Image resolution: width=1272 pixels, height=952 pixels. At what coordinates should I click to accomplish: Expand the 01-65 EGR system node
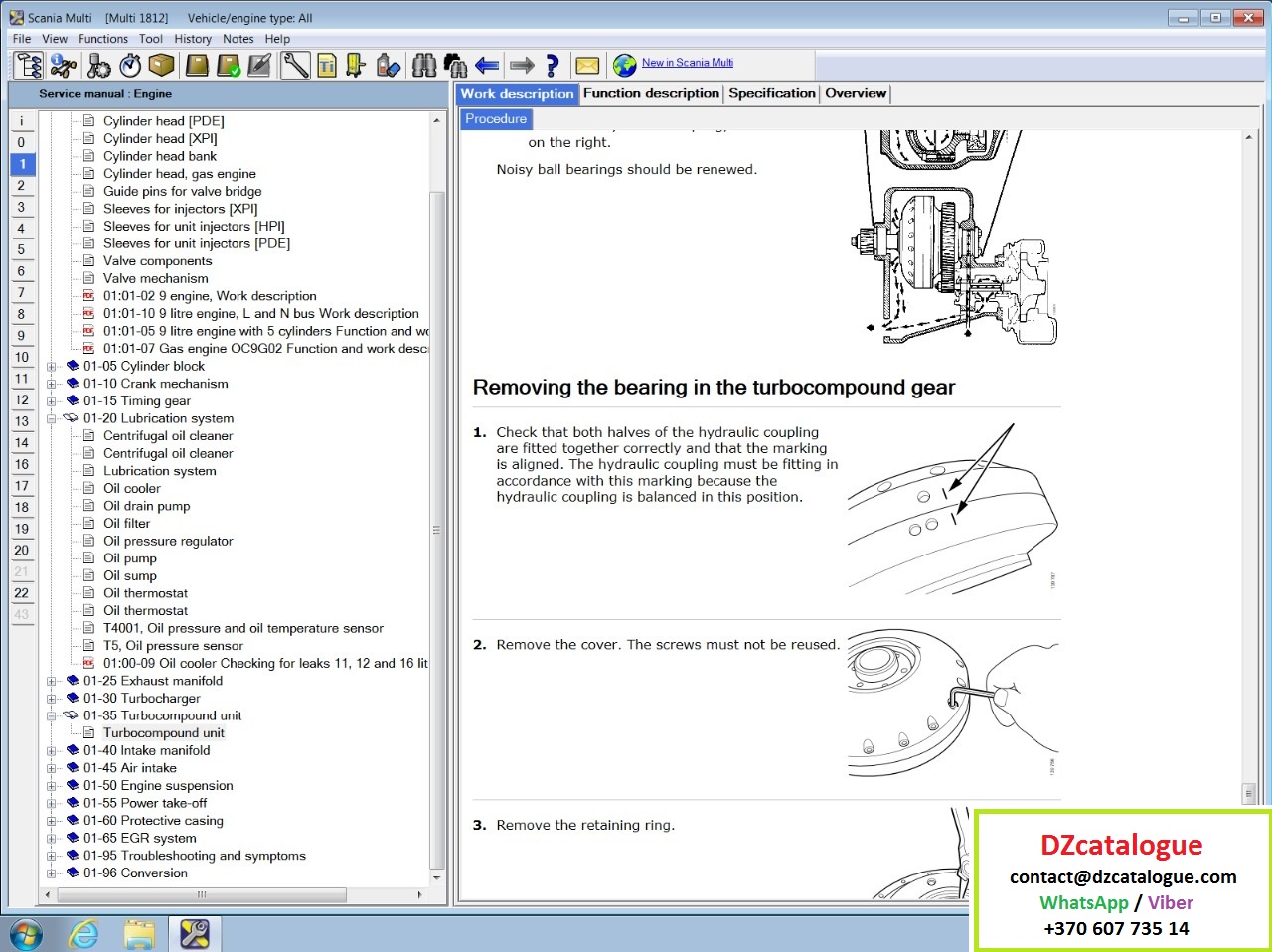point(52,839)
